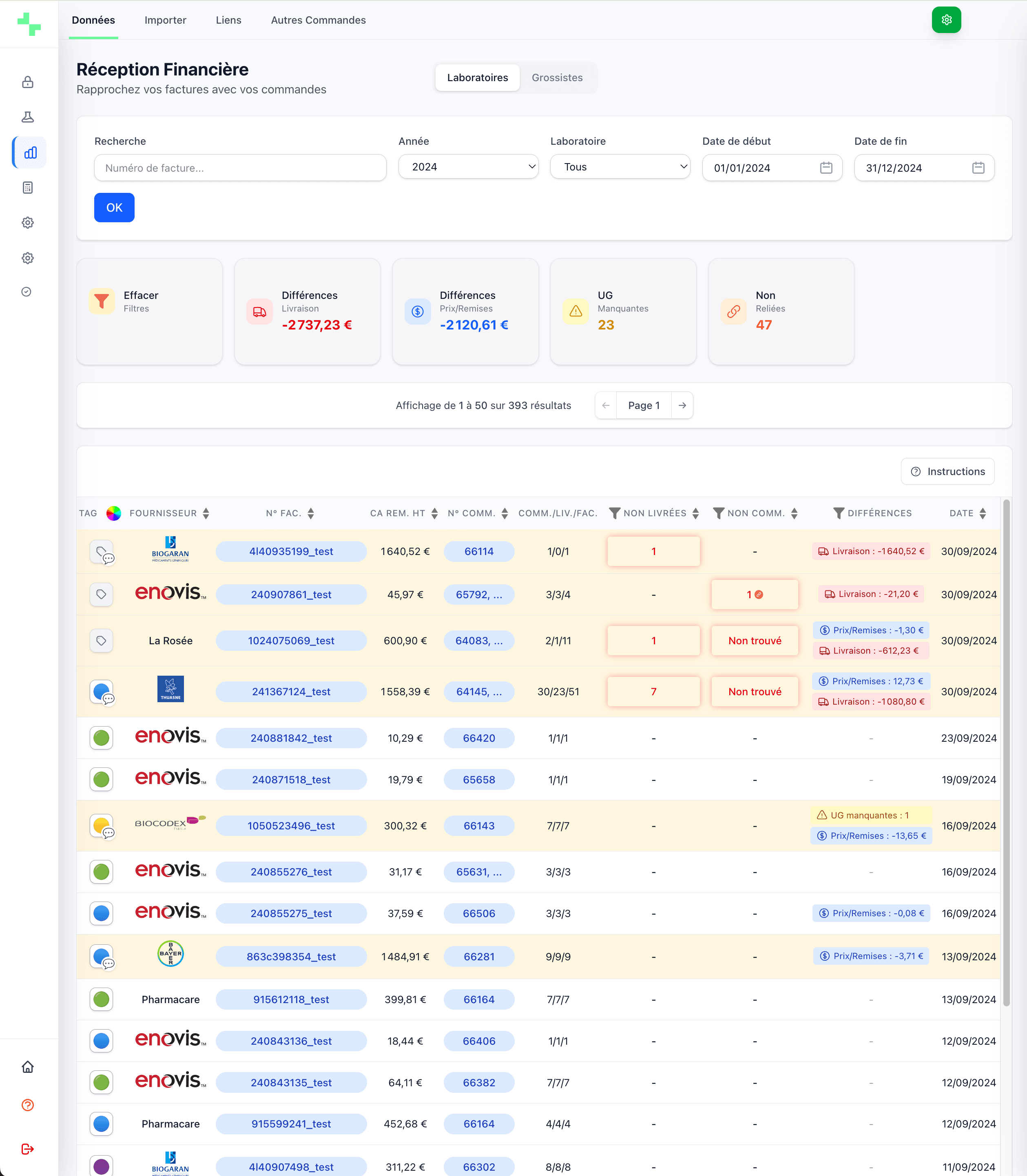Screen dimensions: 1027x1176
Task: Click the home icon in sidebar
Action: (27, 1067)
